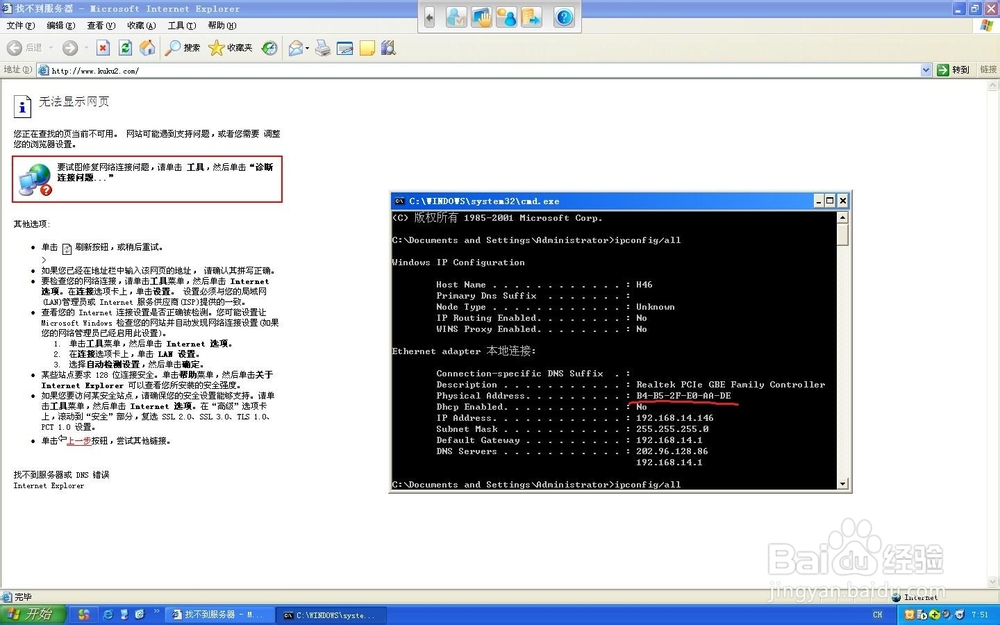Click the blue help question mark icon
Screen dimensions: 1000x625
[x=564, y=17]
